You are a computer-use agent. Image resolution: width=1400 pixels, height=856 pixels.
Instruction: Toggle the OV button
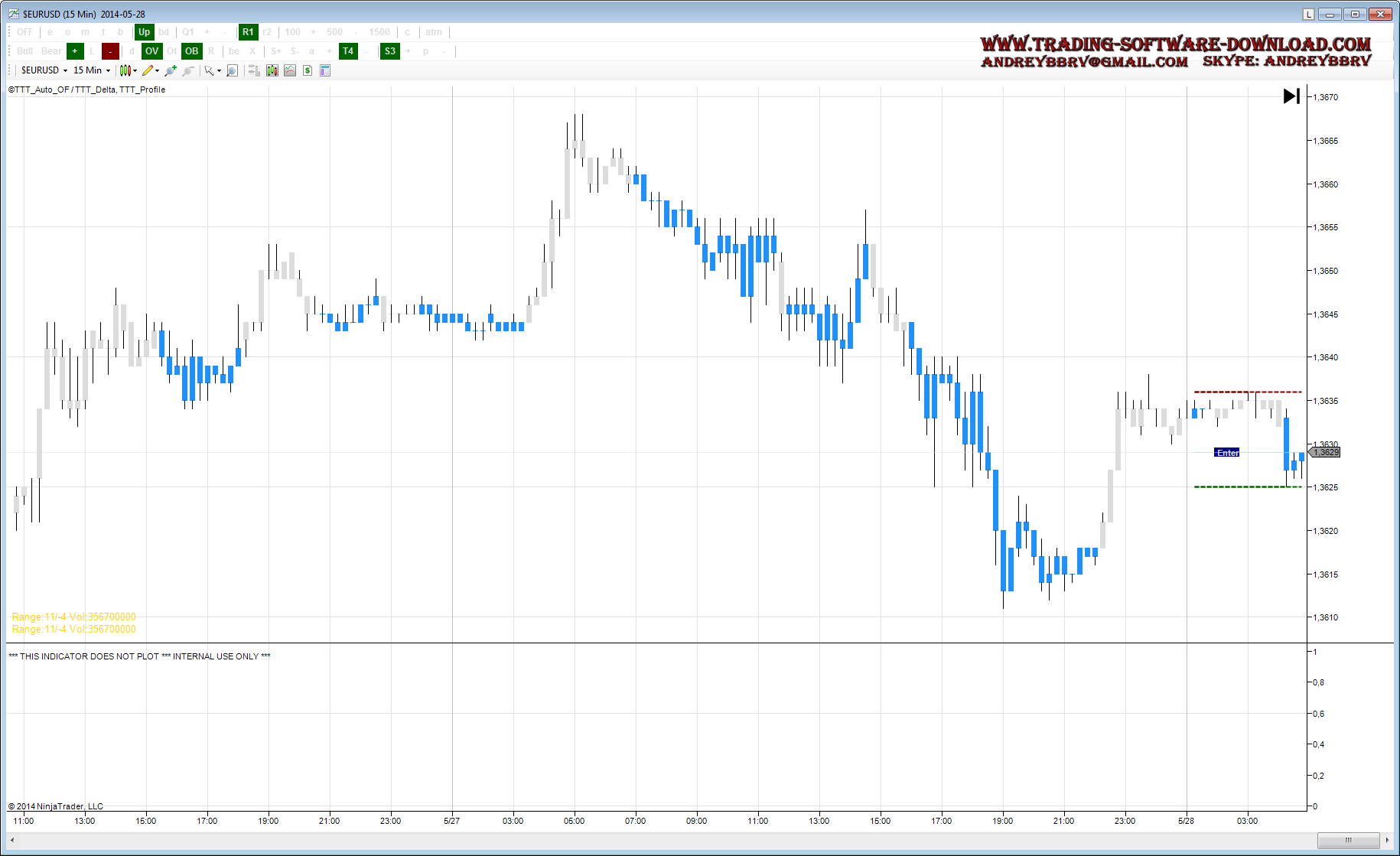[x=151, y=51]
